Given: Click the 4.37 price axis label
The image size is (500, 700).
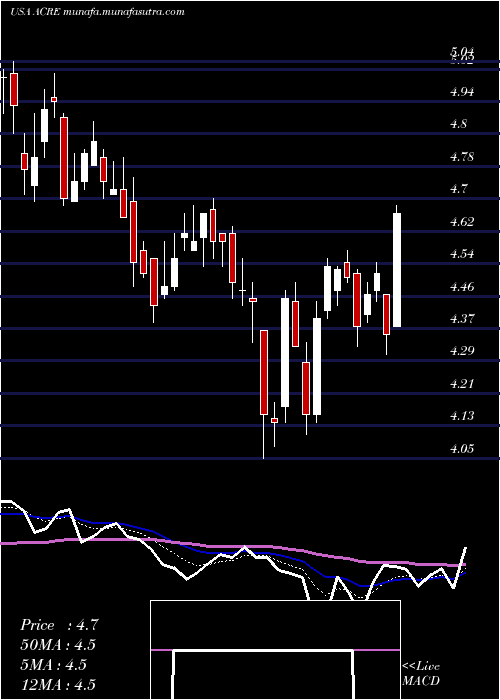Looking at the screenshot, I should 462,319.
